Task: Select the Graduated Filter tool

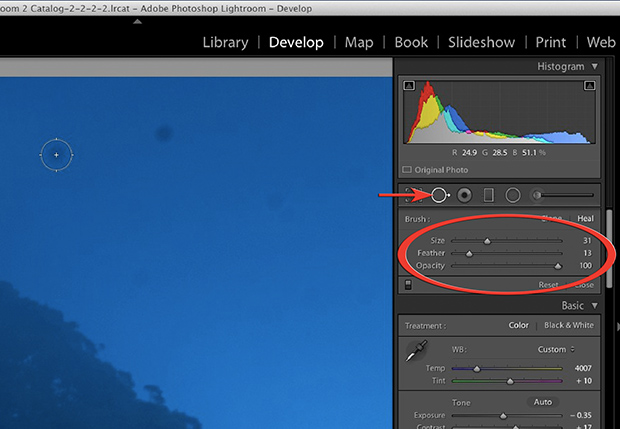Action: pyautogui.click(x=489, y=195)
